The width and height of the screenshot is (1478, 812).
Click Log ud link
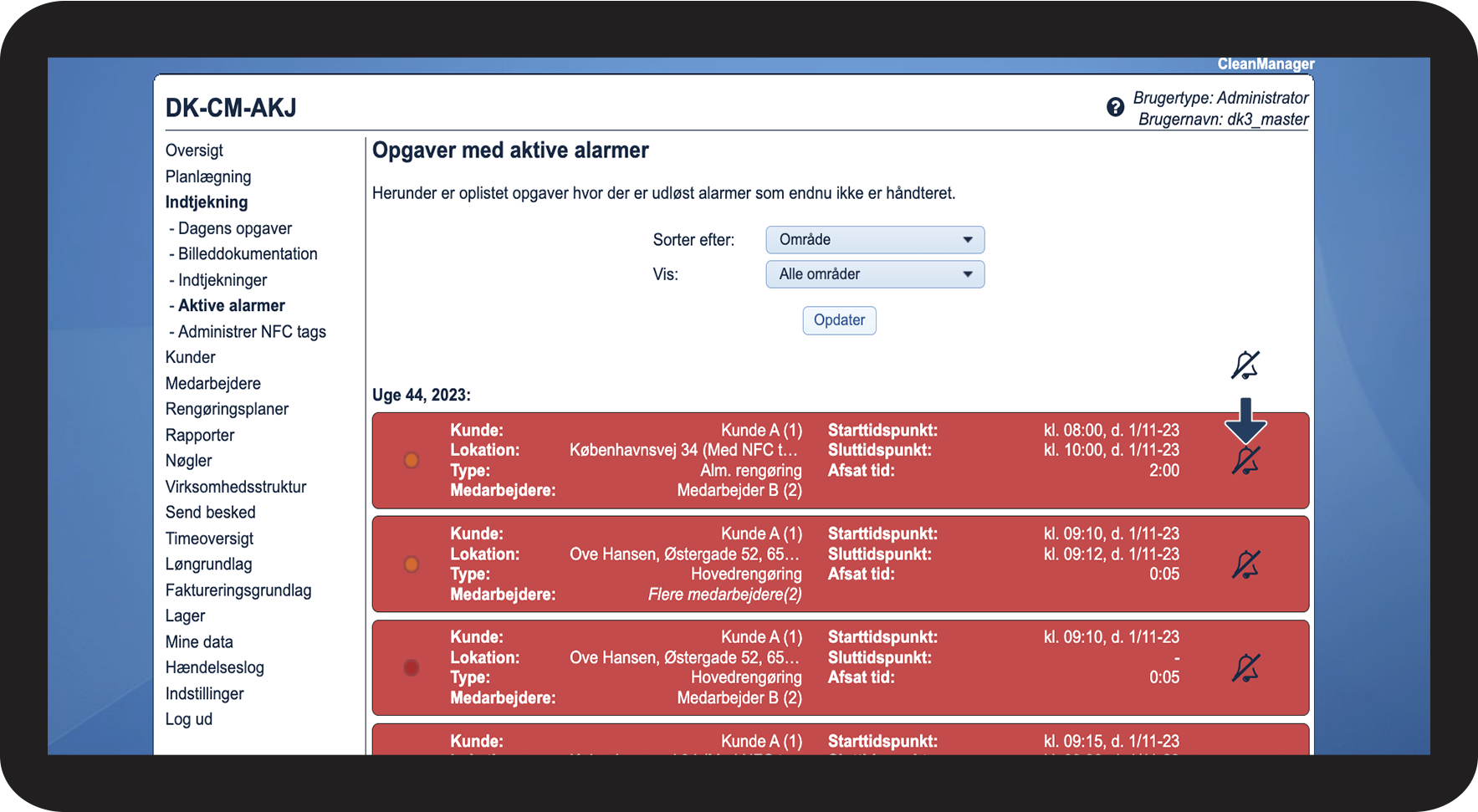189,719
